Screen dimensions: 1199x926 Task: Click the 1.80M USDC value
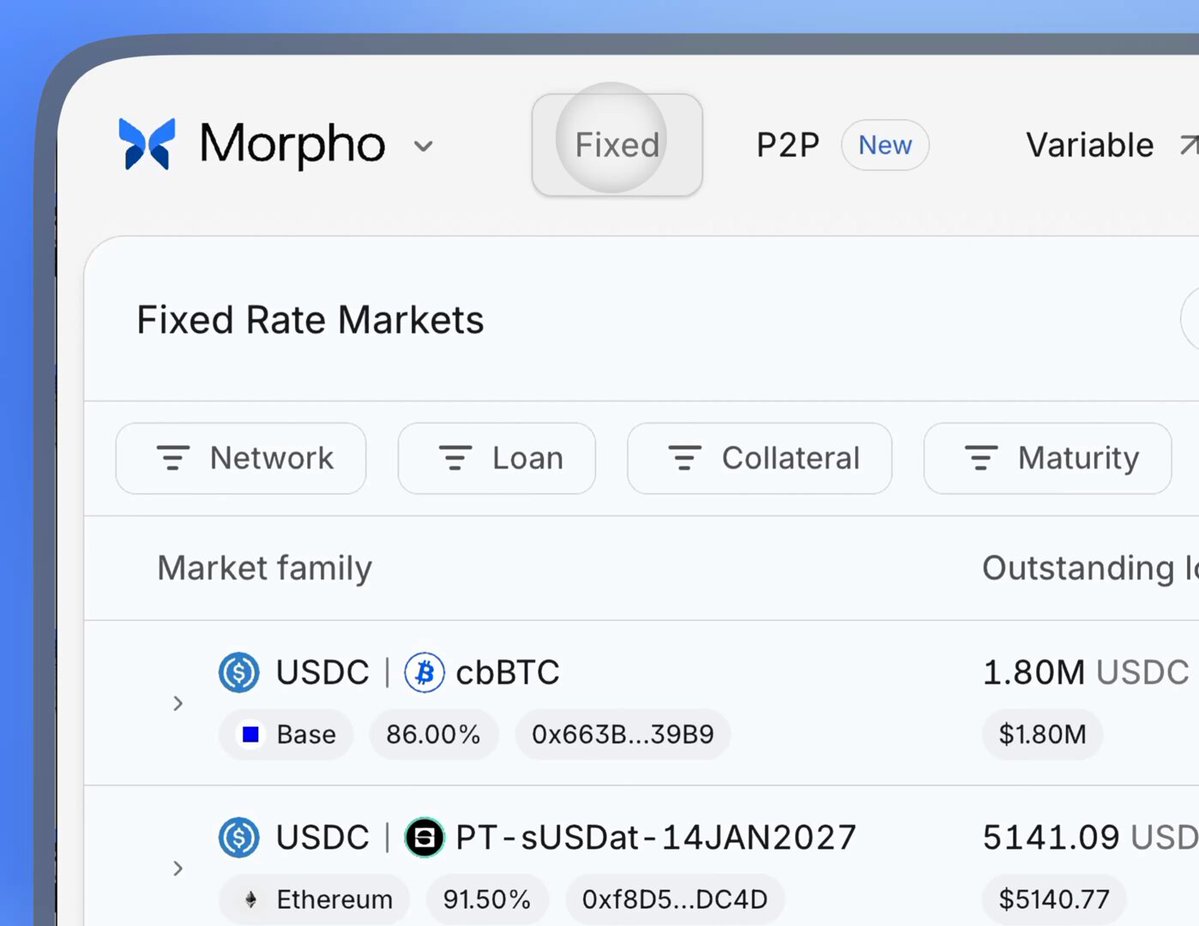pos(1086,672)
